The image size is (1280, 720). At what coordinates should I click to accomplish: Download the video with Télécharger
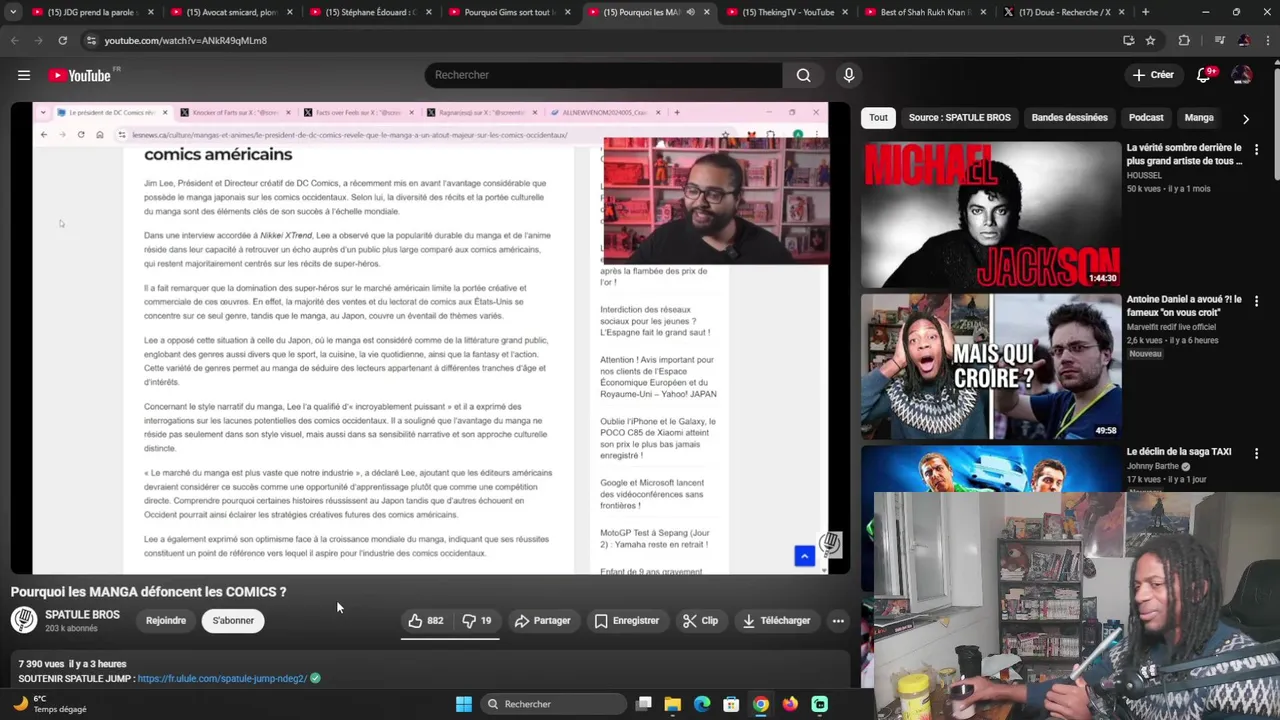click(x=776, y=621)
